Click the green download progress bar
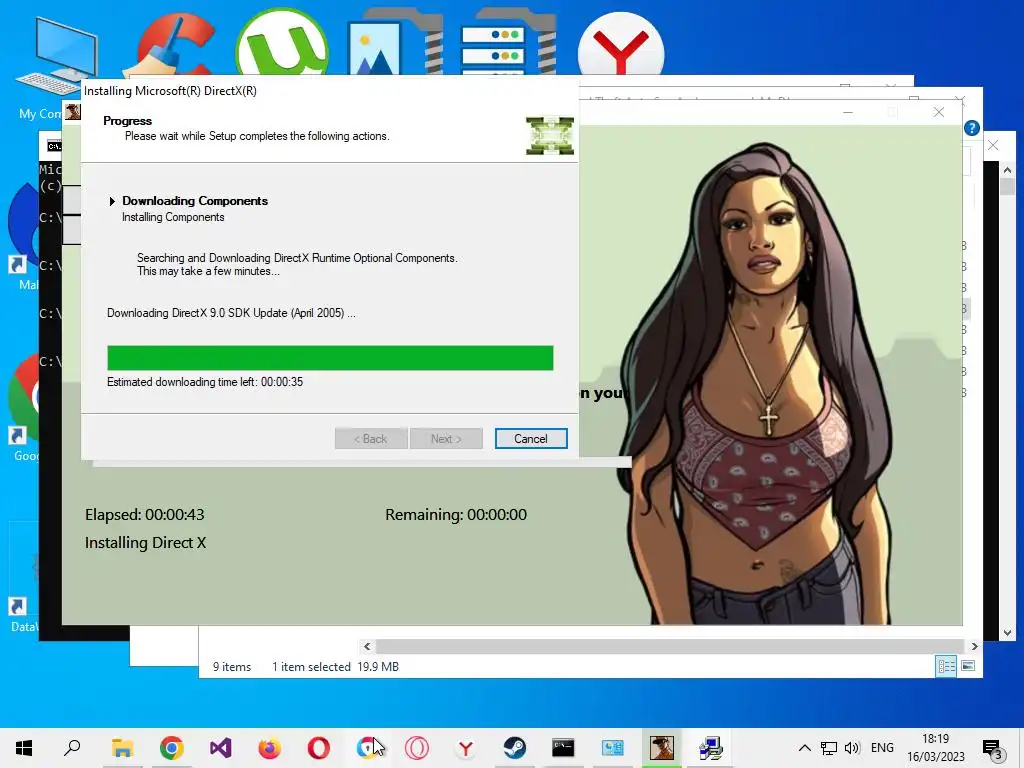1024x768 pixels. 330,358
